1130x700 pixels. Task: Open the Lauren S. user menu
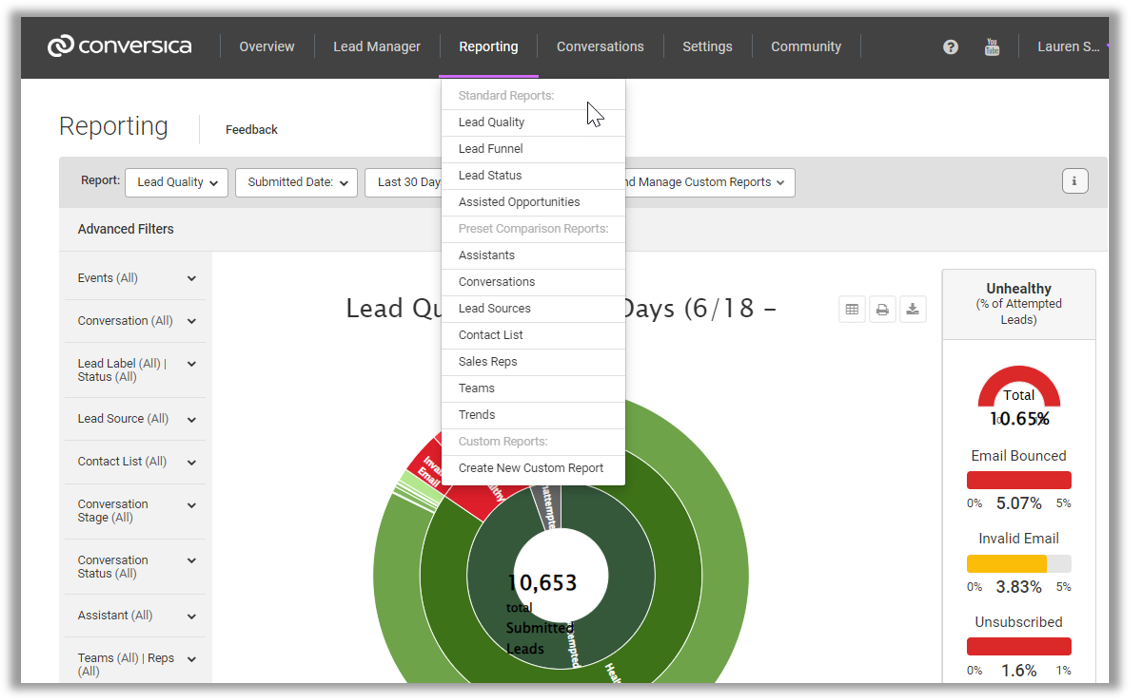[x=1068, y=47]
